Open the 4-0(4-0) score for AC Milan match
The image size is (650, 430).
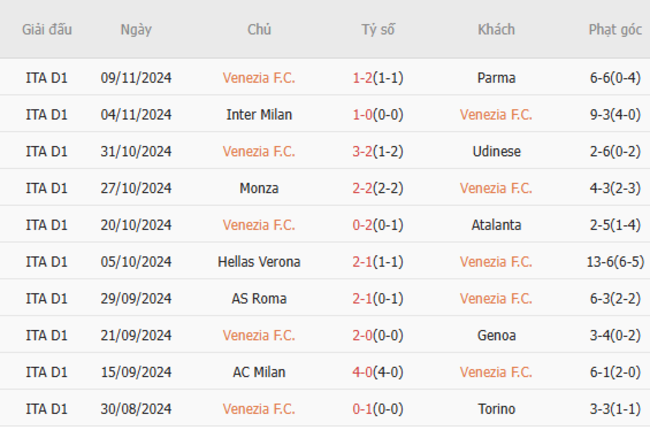(378, 372)
